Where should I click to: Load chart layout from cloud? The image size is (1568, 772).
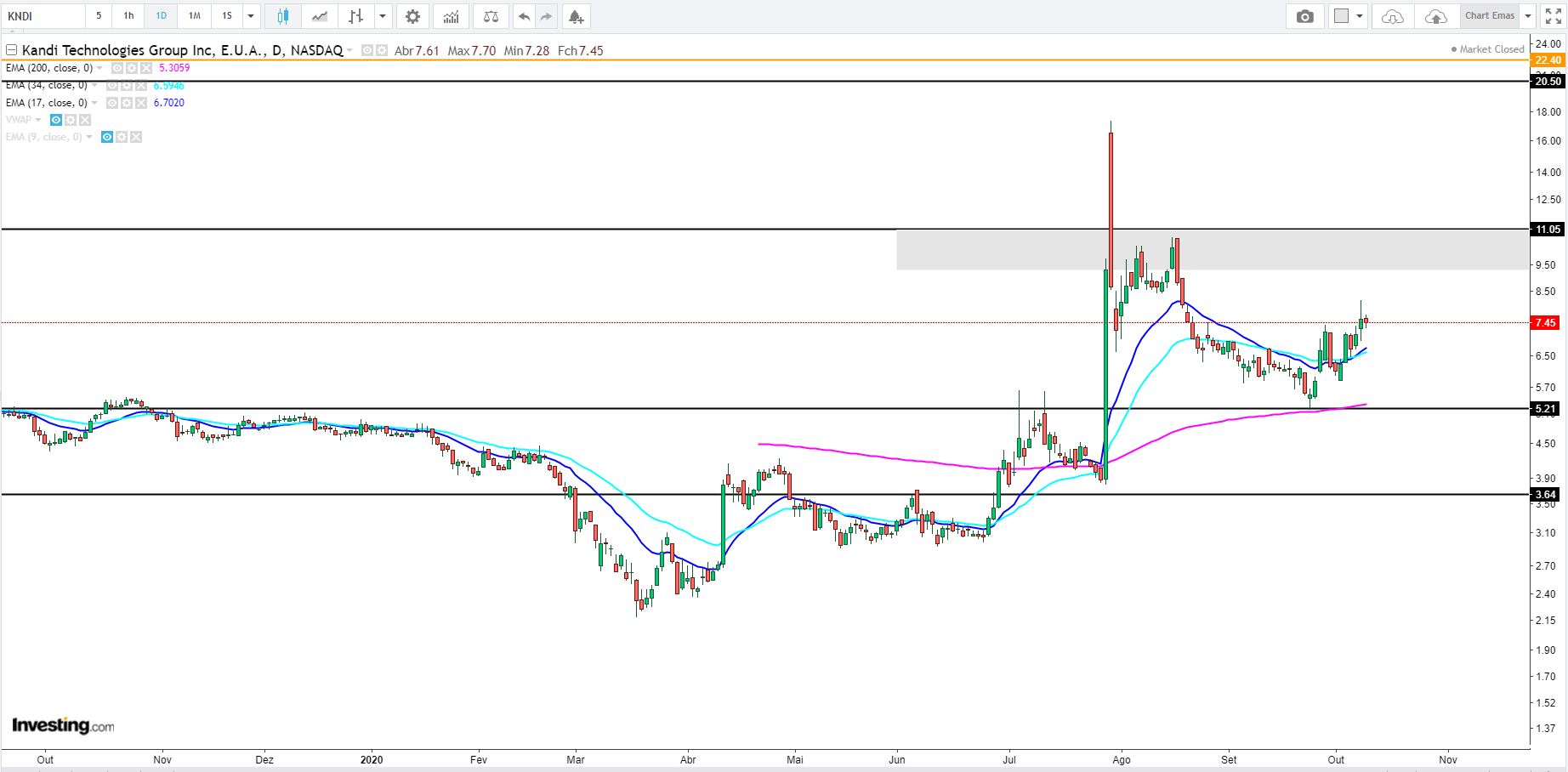pyautogui.click(x=1392, y=16)
